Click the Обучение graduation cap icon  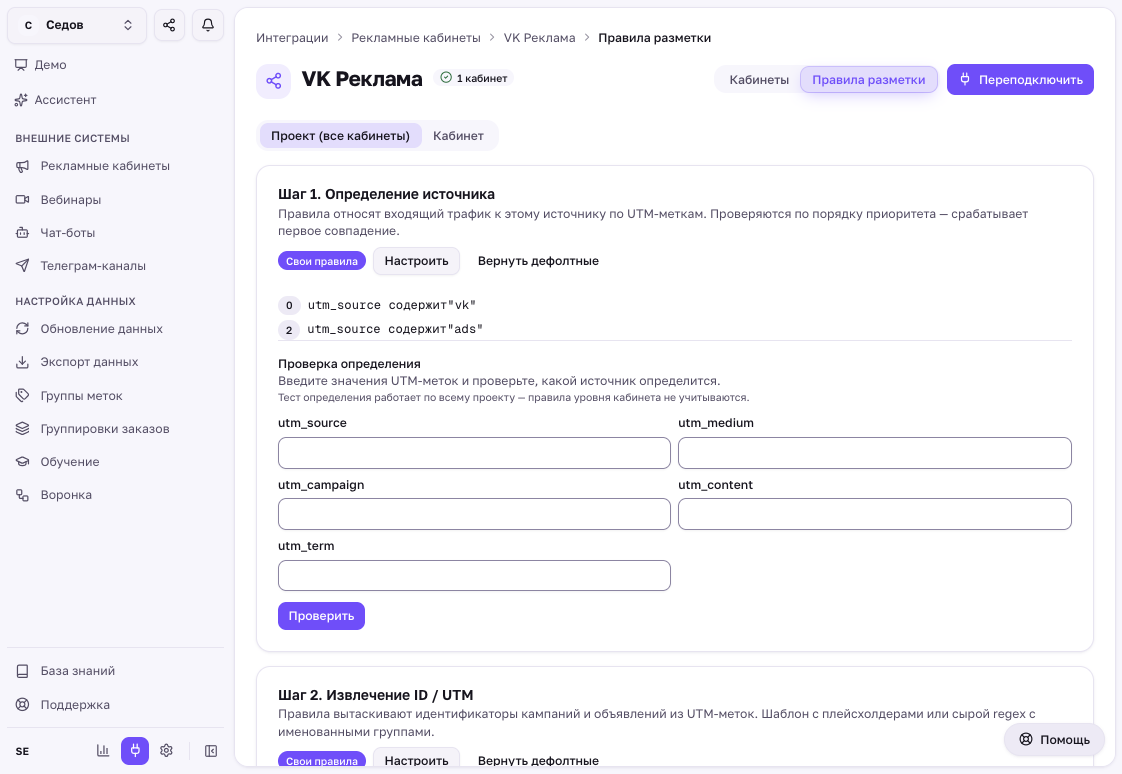22,461
